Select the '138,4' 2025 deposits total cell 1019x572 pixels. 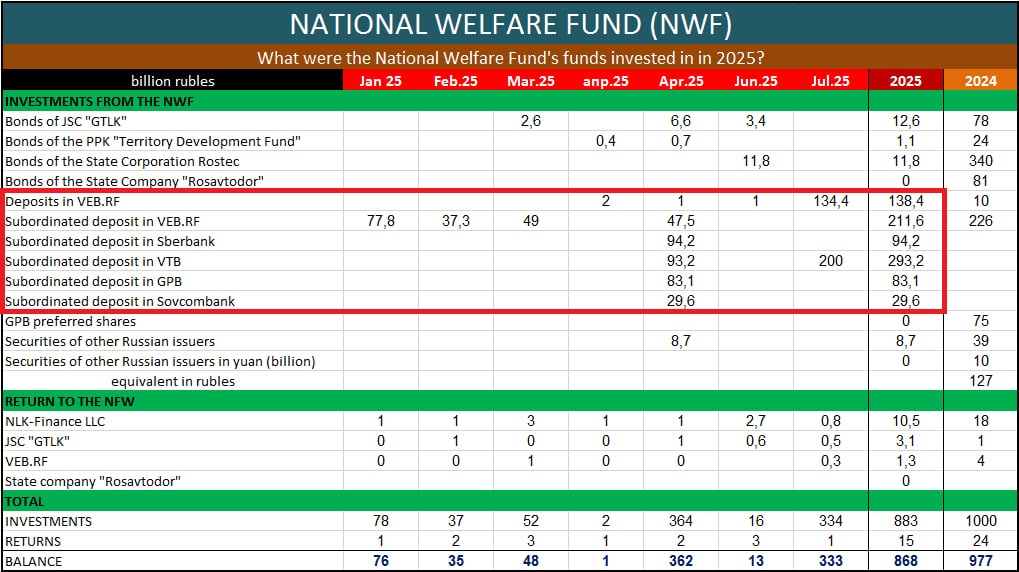tap(906, 202)
